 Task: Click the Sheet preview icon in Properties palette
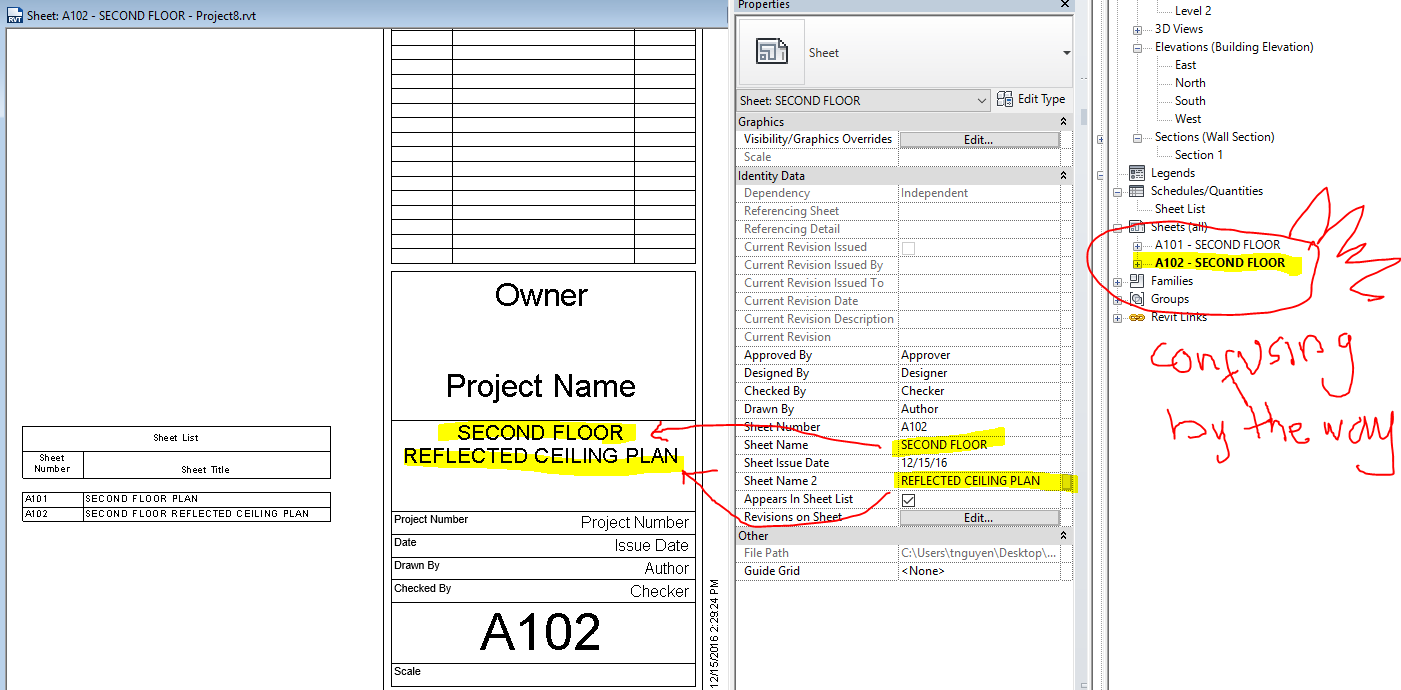[x=771, y=51]
